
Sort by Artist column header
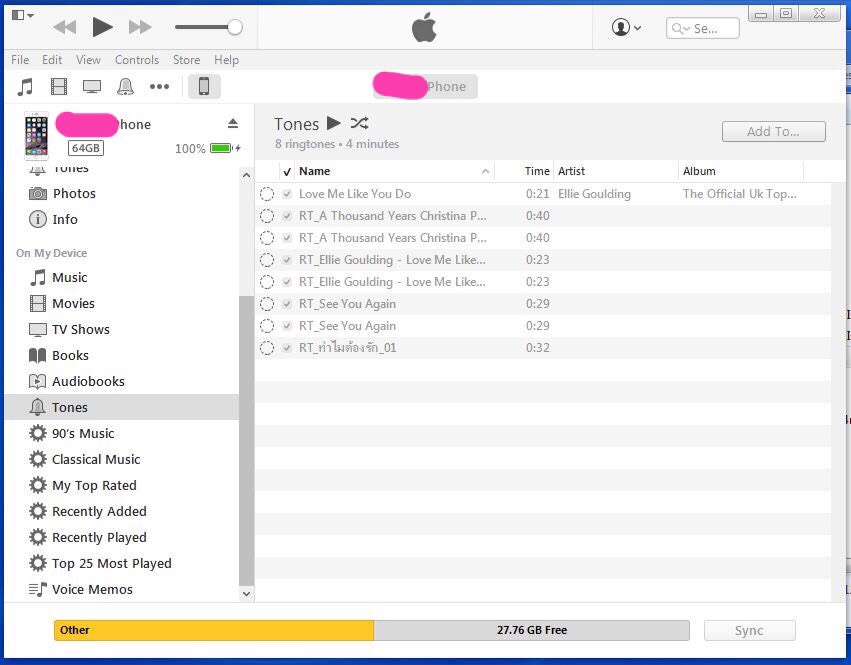click(616, 171)
